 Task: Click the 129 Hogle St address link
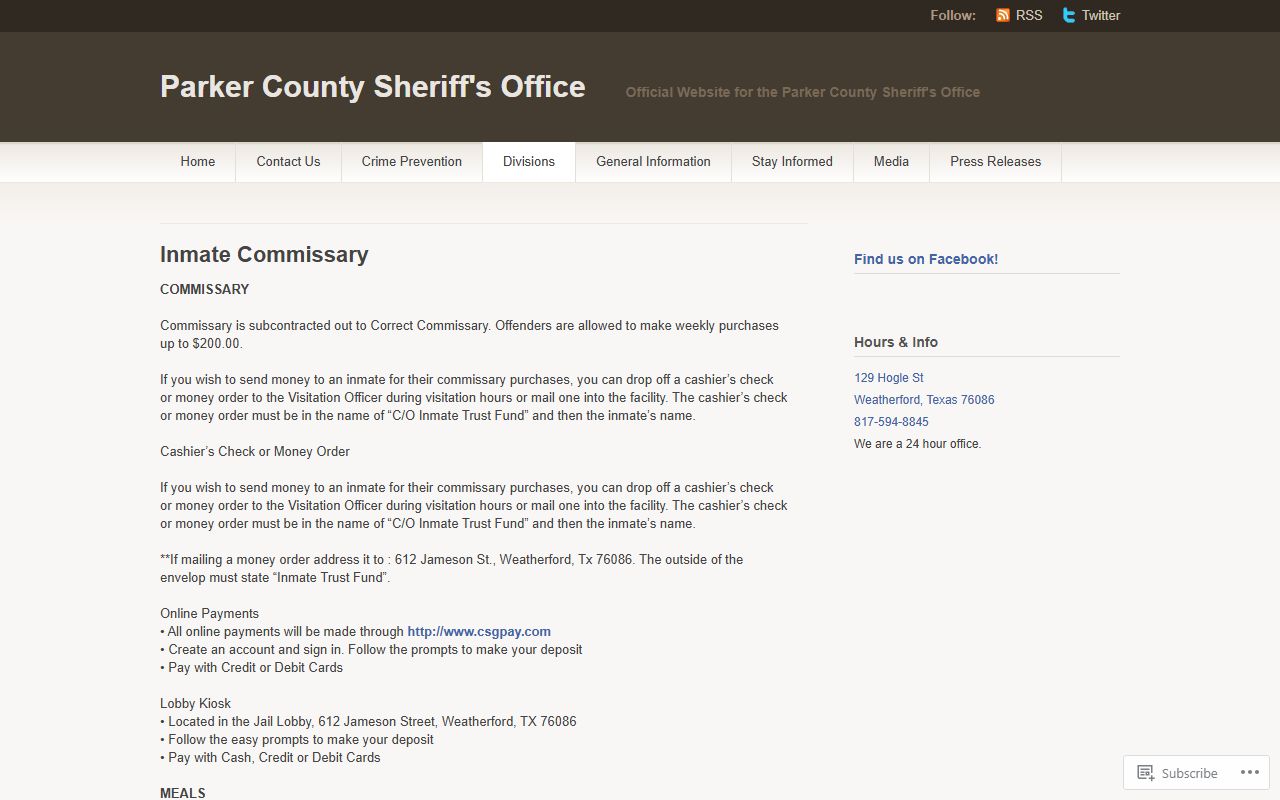tap(889, 378)
